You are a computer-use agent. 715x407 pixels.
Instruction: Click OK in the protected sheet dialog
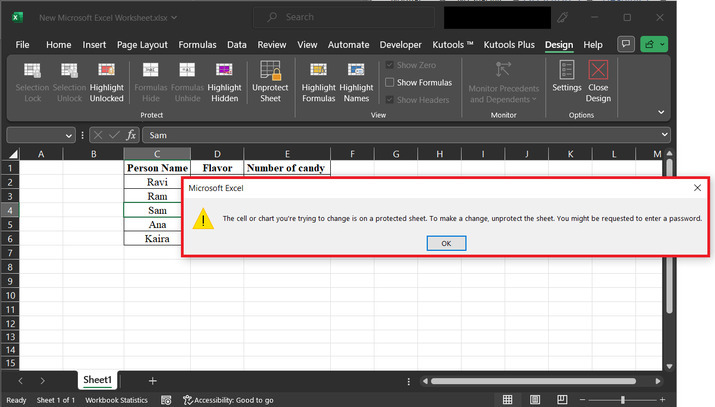pos(446,243)
